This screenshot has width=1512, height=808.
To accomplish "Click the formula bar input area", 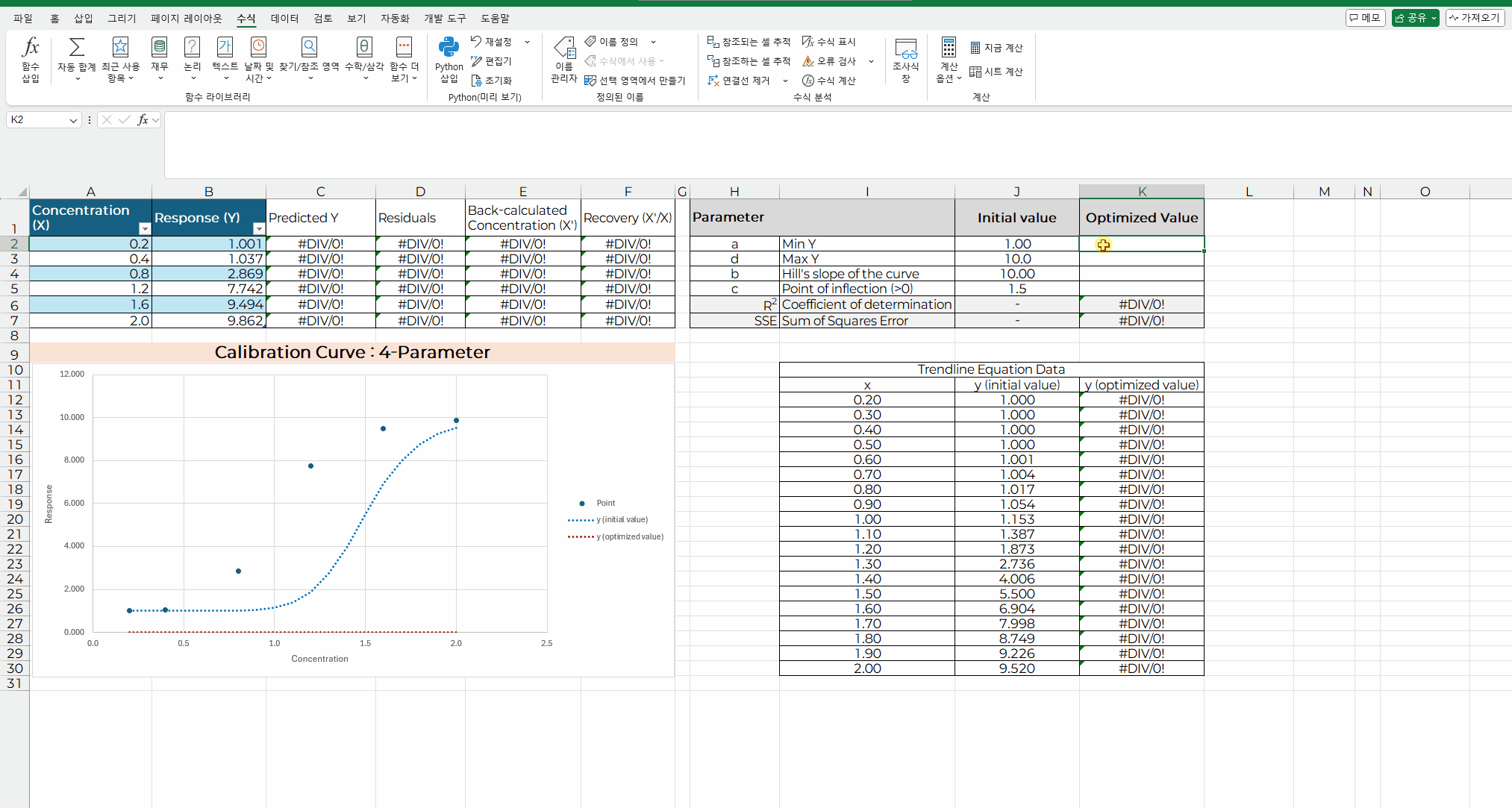I will pos(821,142).
